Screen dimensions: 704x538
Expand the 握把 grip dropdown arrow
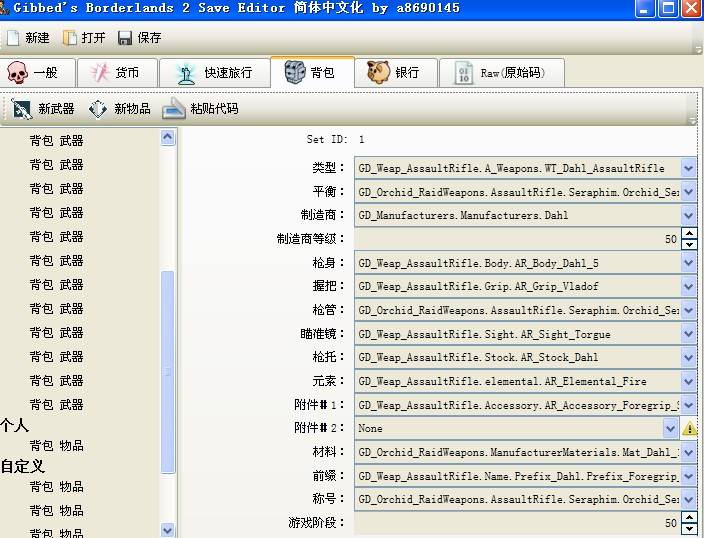688,287
